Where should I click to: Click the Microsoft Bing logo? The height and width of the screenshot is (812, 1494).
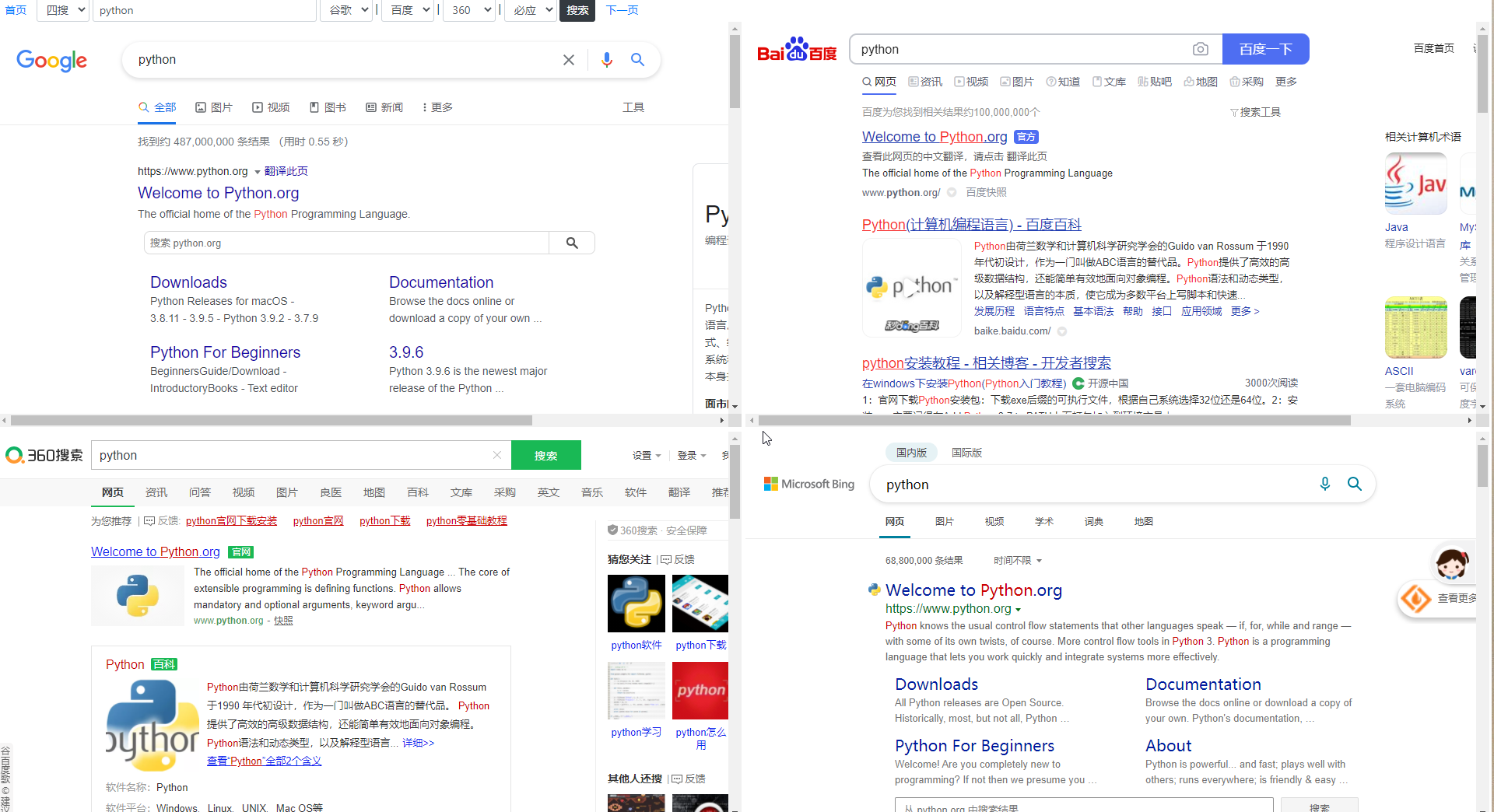point(809,484)
